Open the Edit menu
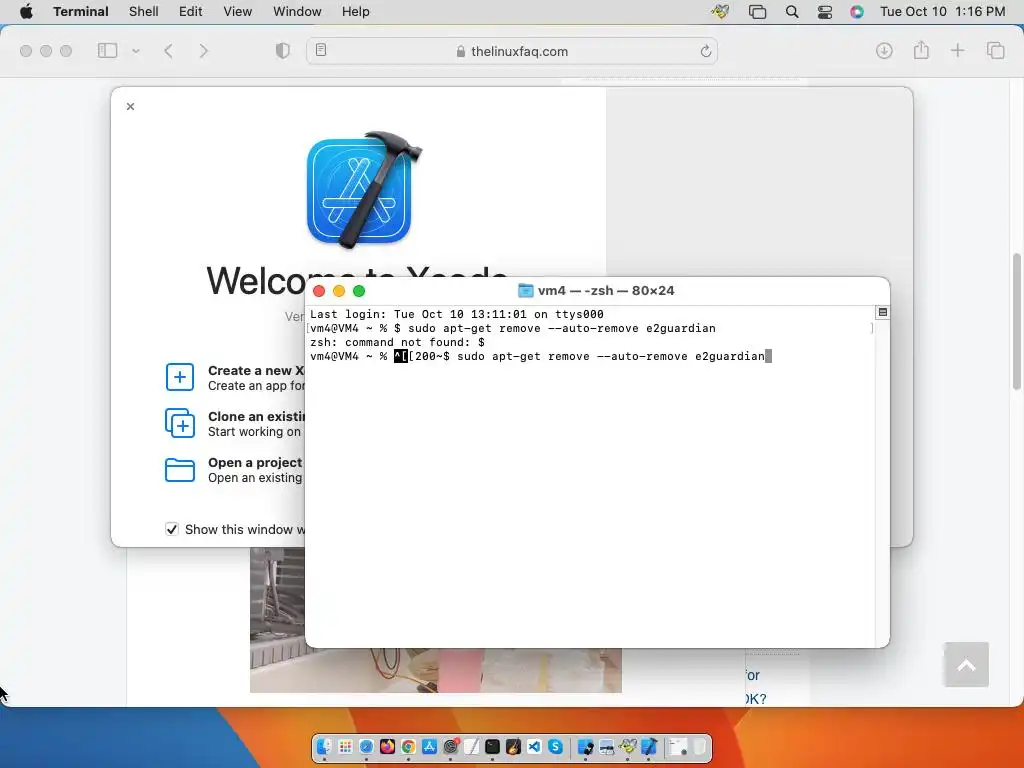This screenshot has width=1024, height=768. (x=191, y=12)
